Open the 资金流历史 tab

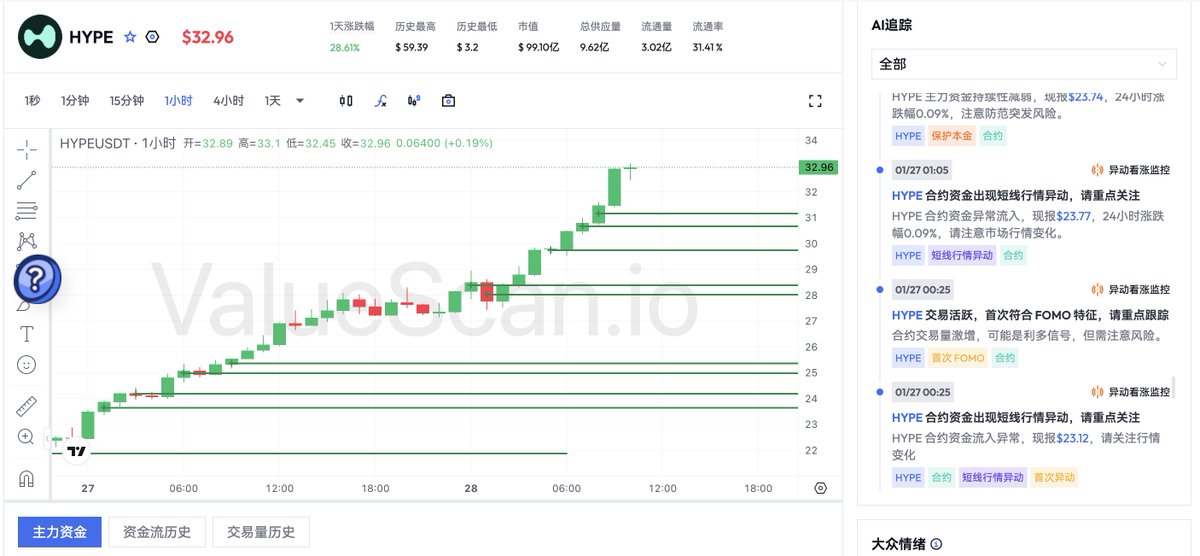click(x=156, y=532)
